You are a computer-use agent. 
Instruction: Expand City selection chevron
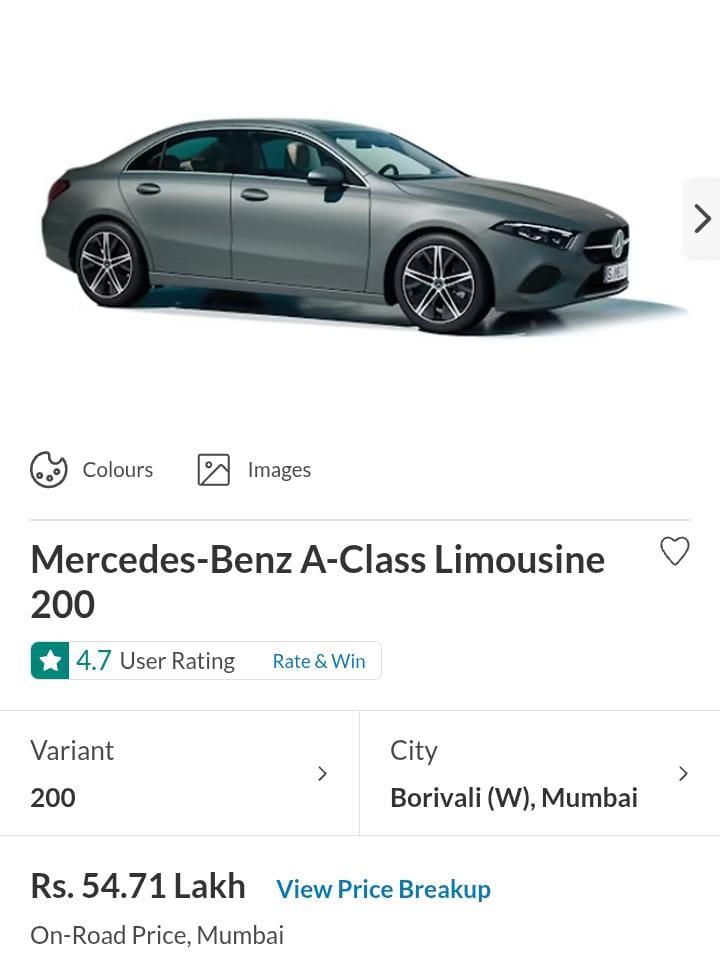tap(684, 774)
